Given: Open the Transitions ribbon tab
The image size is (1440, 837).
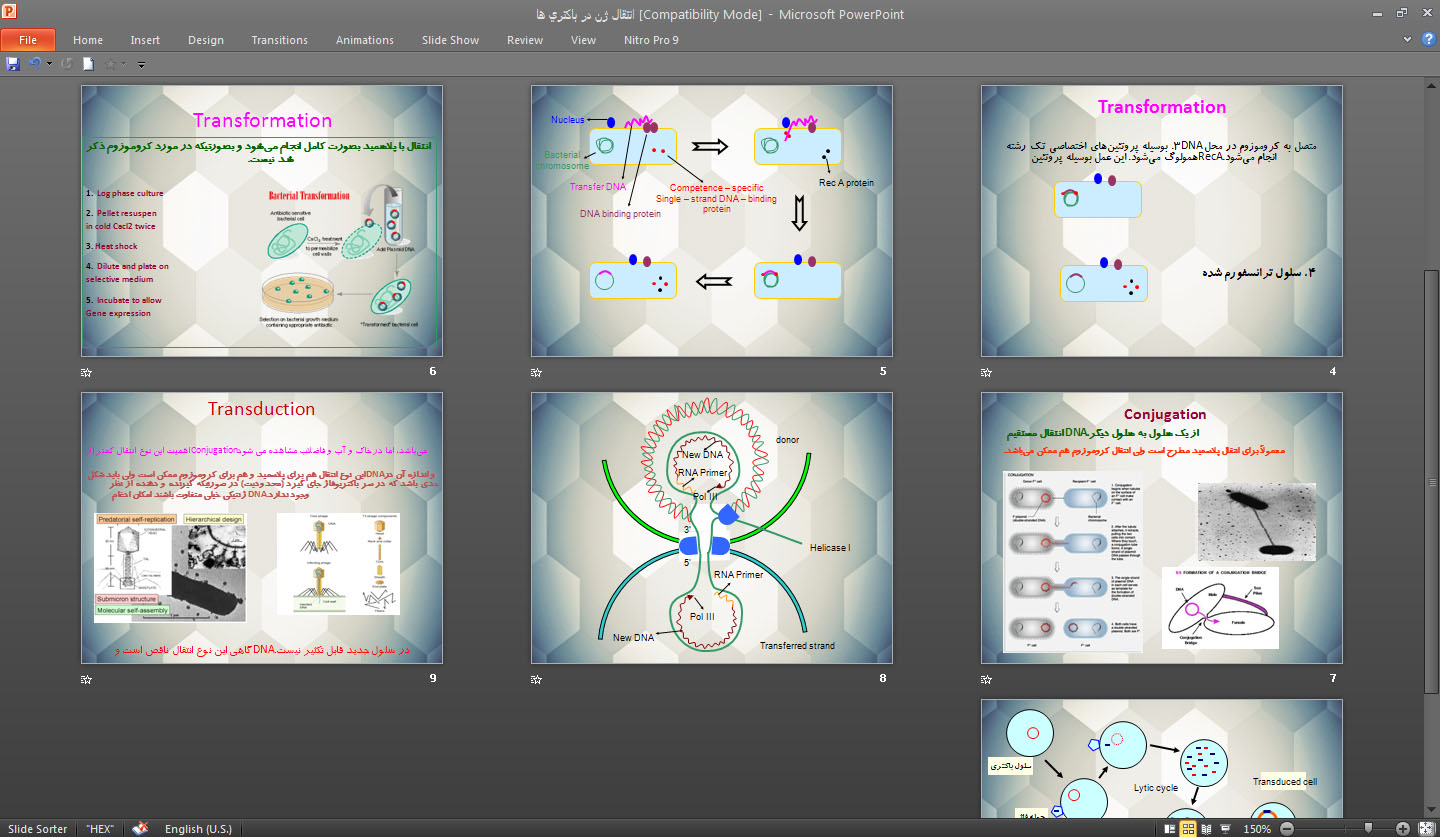Looking at the screenshot, I should click(x=280, y=40).
